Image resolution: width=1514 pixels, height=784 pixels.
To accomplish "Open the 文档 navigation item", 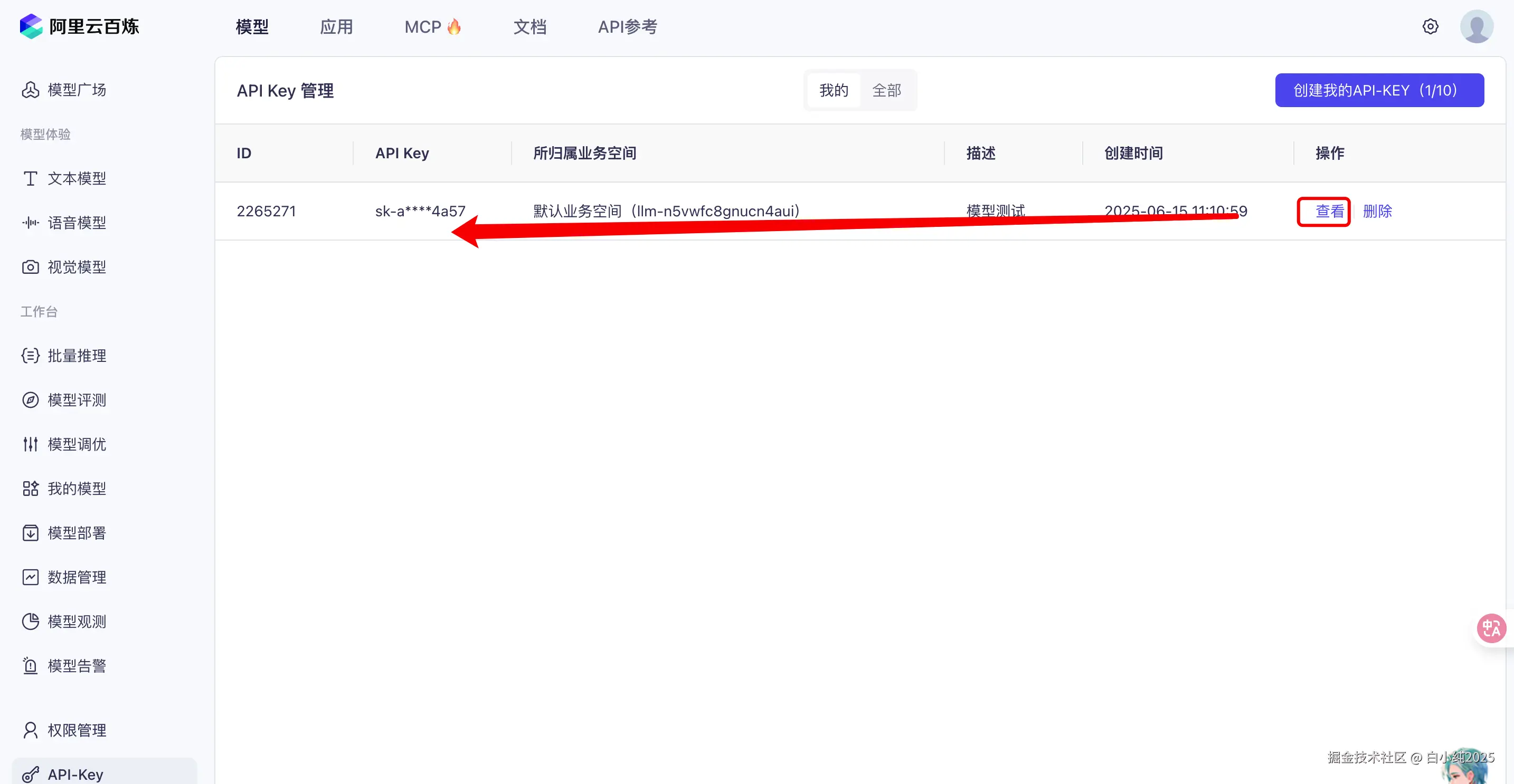I will (529, 27).
